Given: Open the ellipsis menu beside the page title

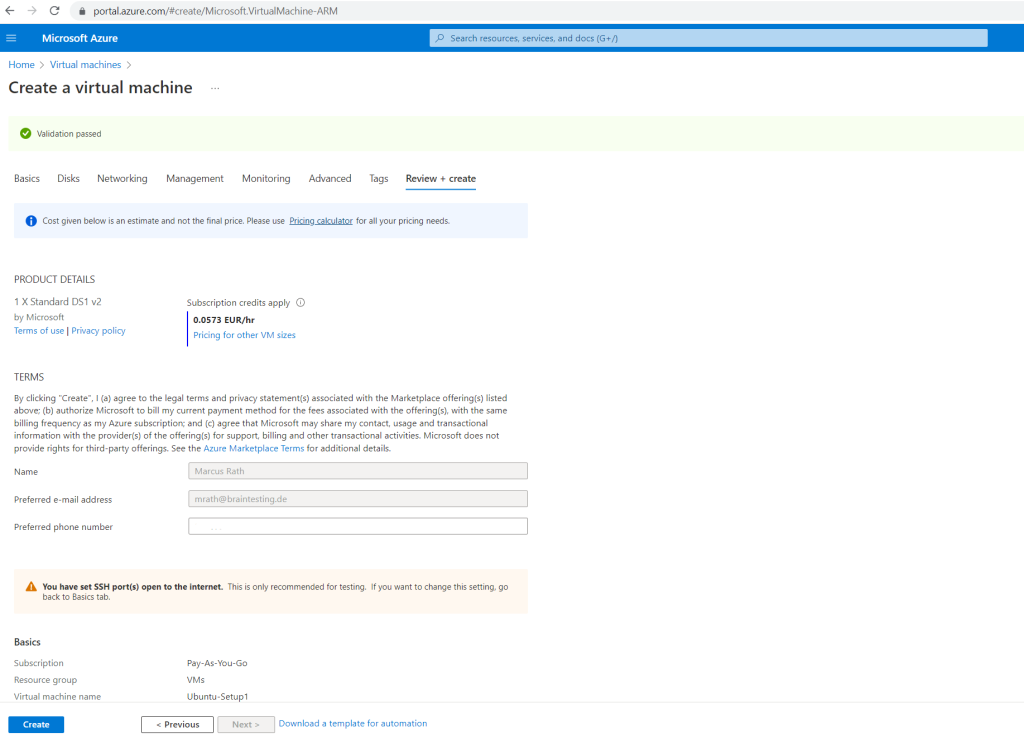Looking at the screenshot, I should click(x=215, y=88).
